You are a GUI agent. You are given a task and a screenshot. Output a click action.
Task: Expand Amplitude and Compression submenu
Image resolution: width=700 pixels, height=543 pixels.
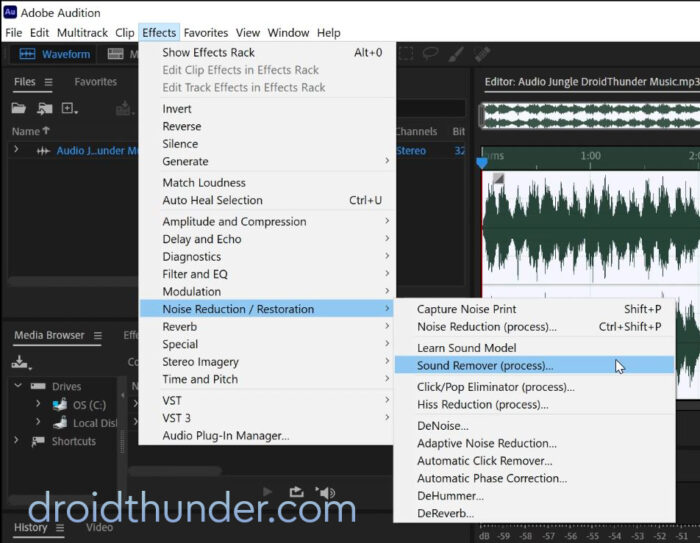pyautogui.click(x=267, y=221)
